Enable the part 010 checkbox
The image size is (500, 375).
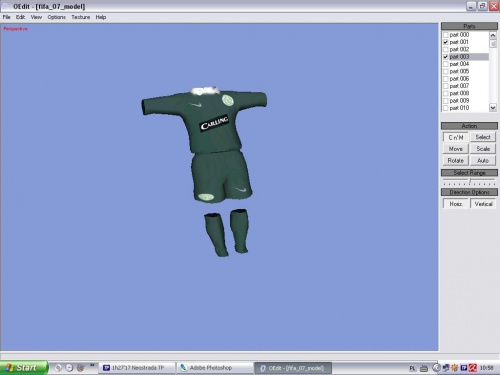(445, 108)
